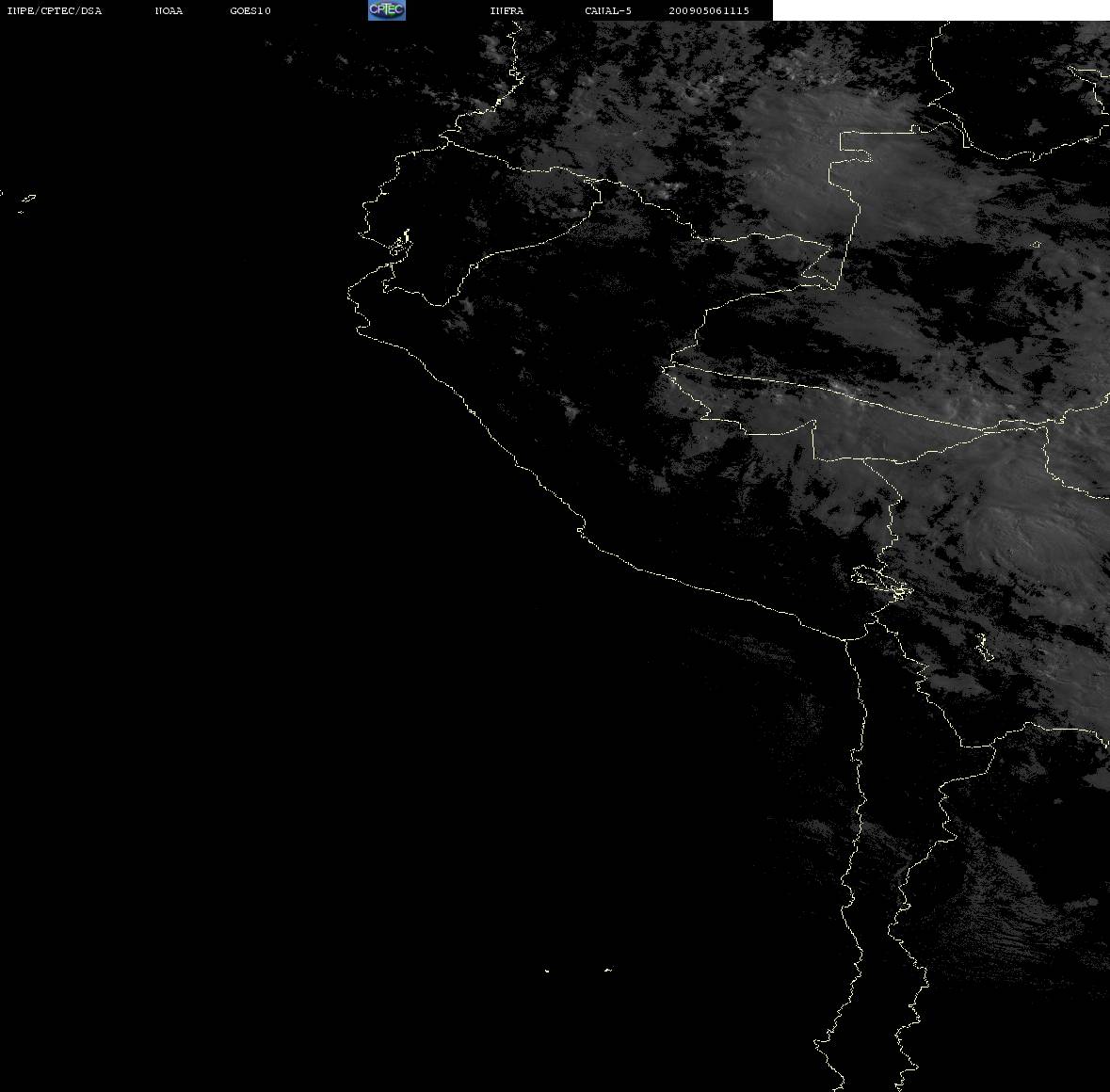Click the CPTEC logo in the header

387,10
